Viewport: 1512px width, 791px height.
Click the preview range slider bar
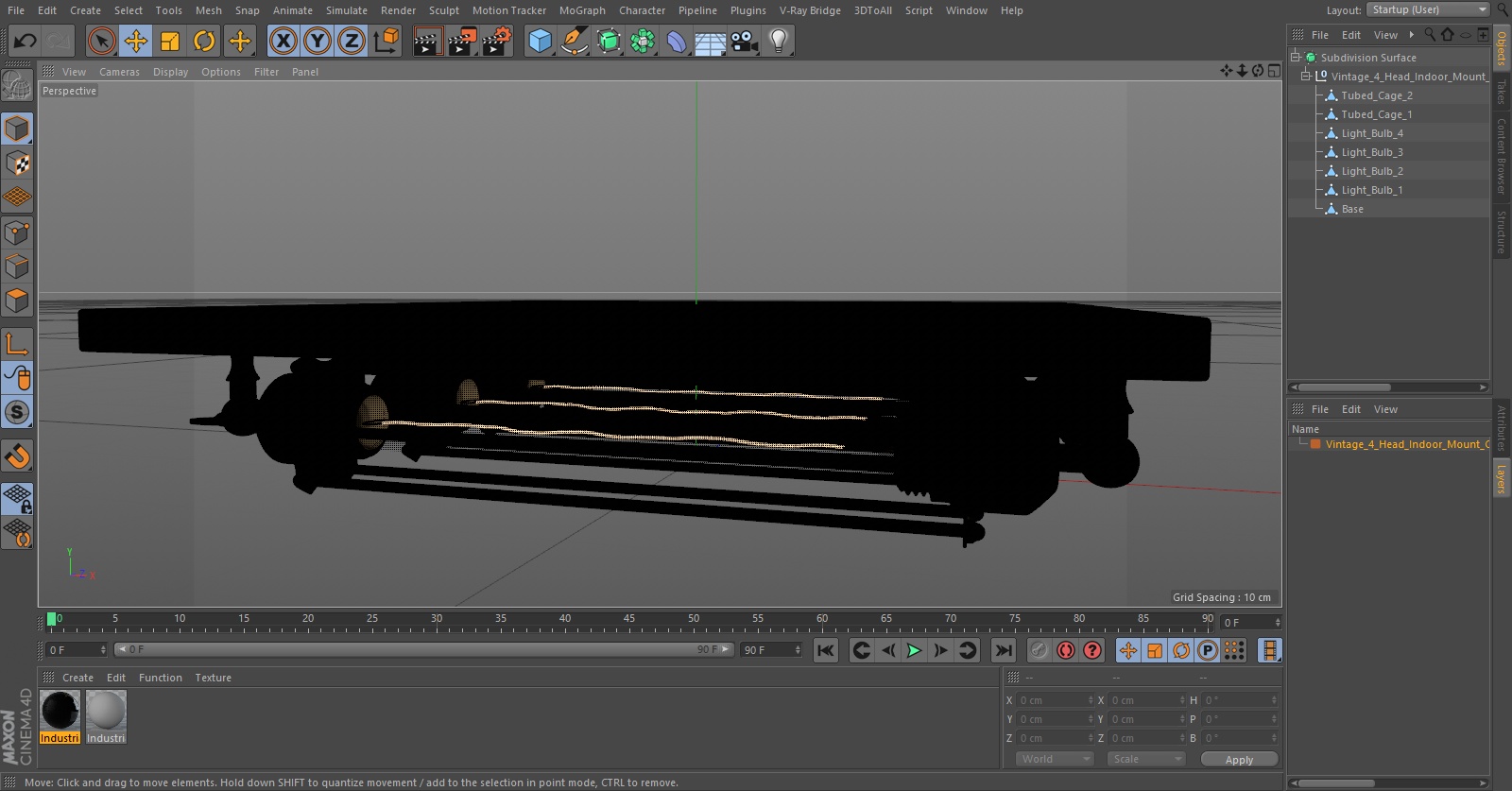[x=424, y=649]
